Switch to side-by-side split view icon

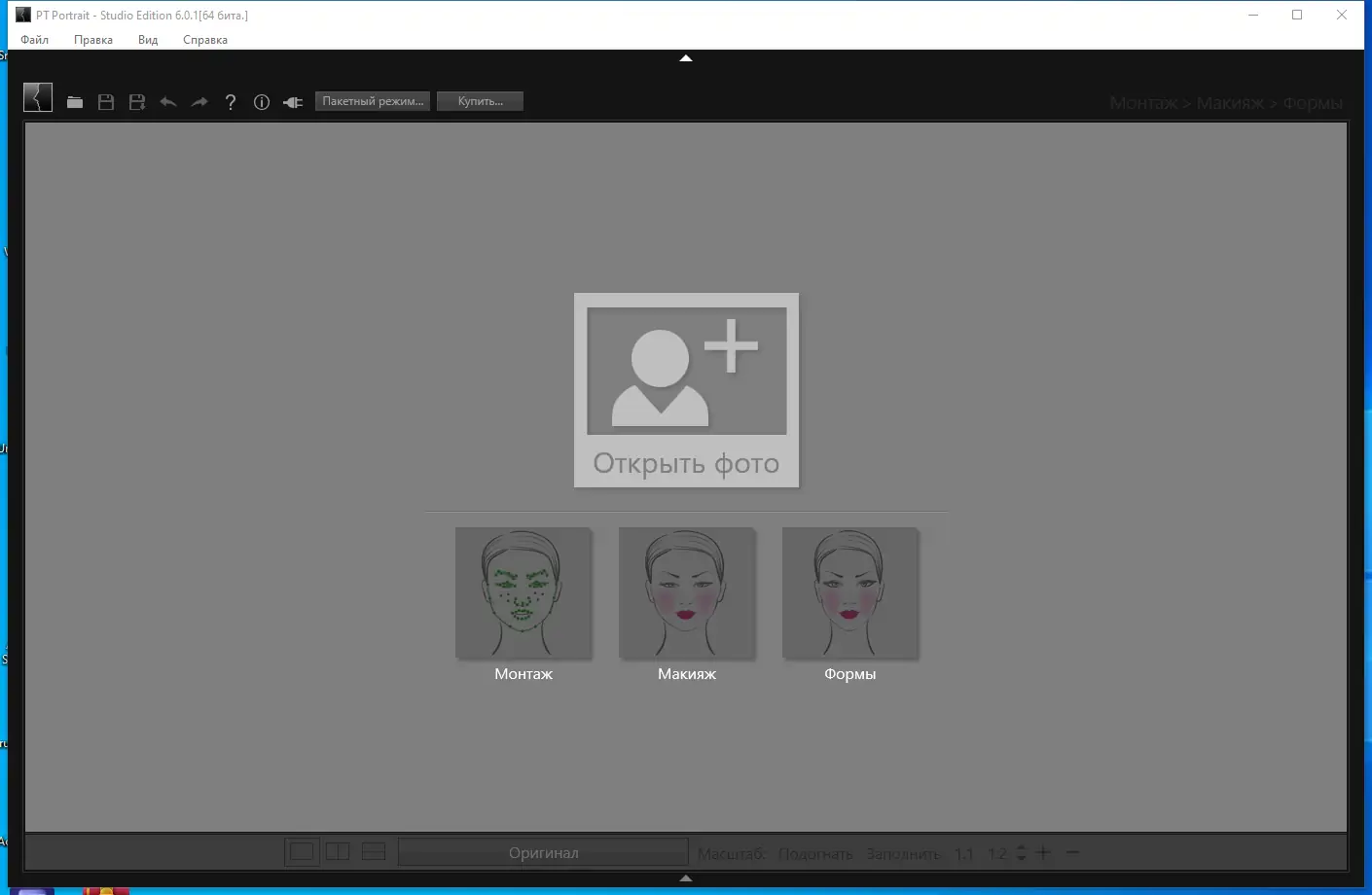(338, 852)
